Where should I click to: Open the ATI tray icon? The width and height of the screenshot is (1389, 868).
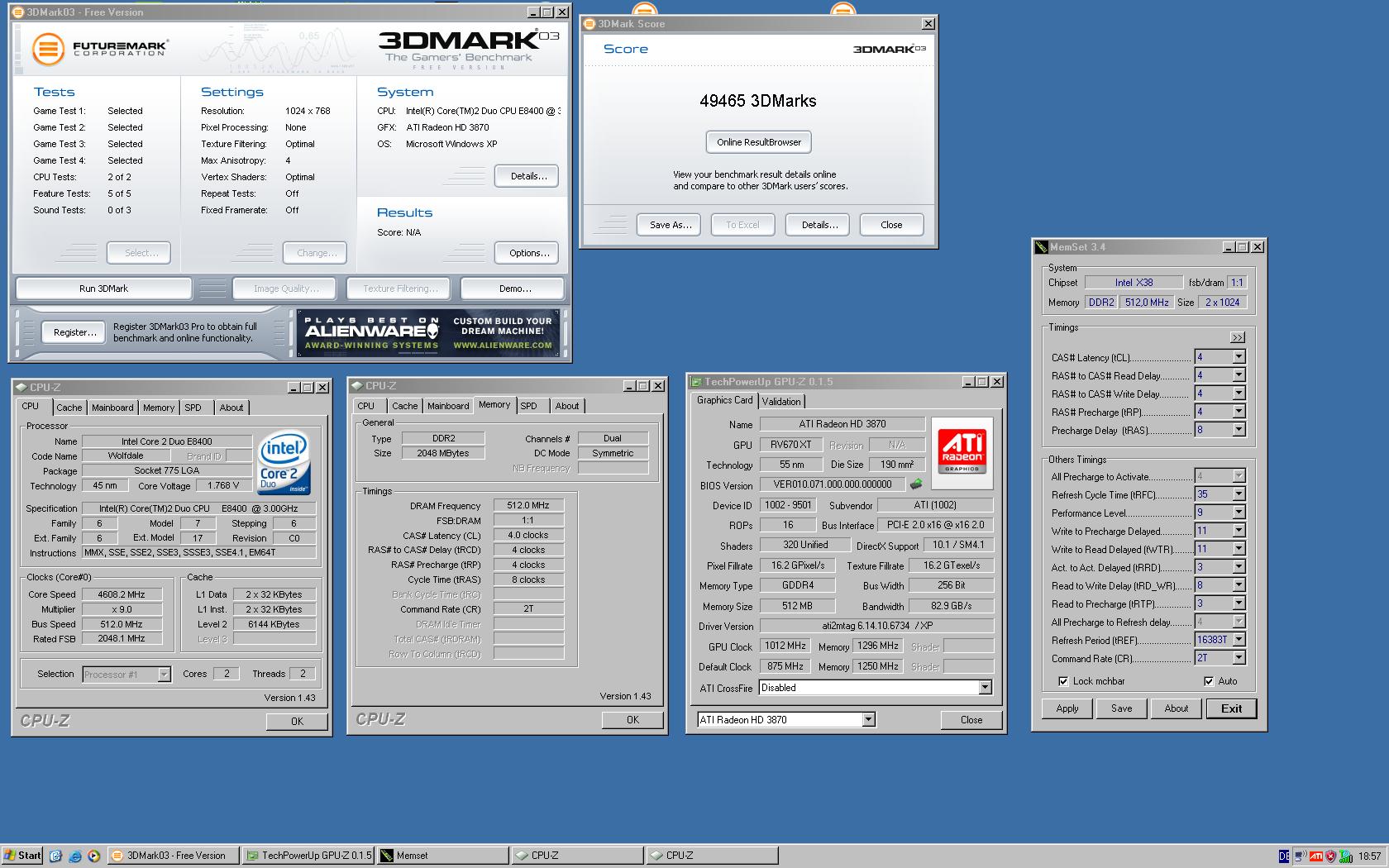pos(1315,856)
